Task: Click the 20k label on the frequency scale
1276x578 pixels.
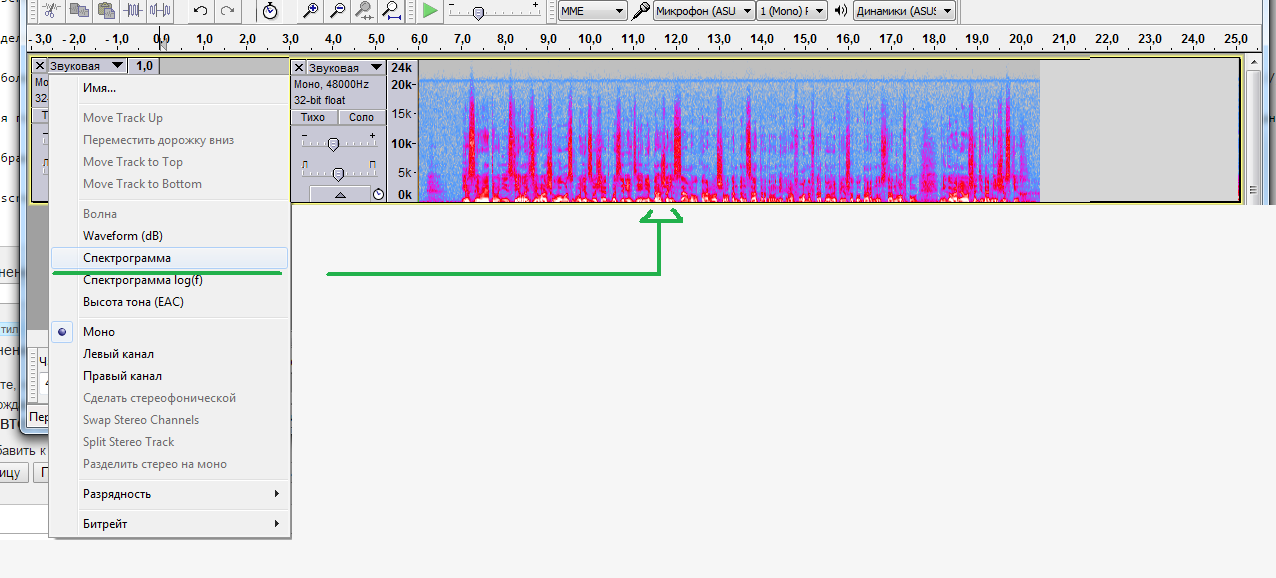Action: tap(402, 85)
